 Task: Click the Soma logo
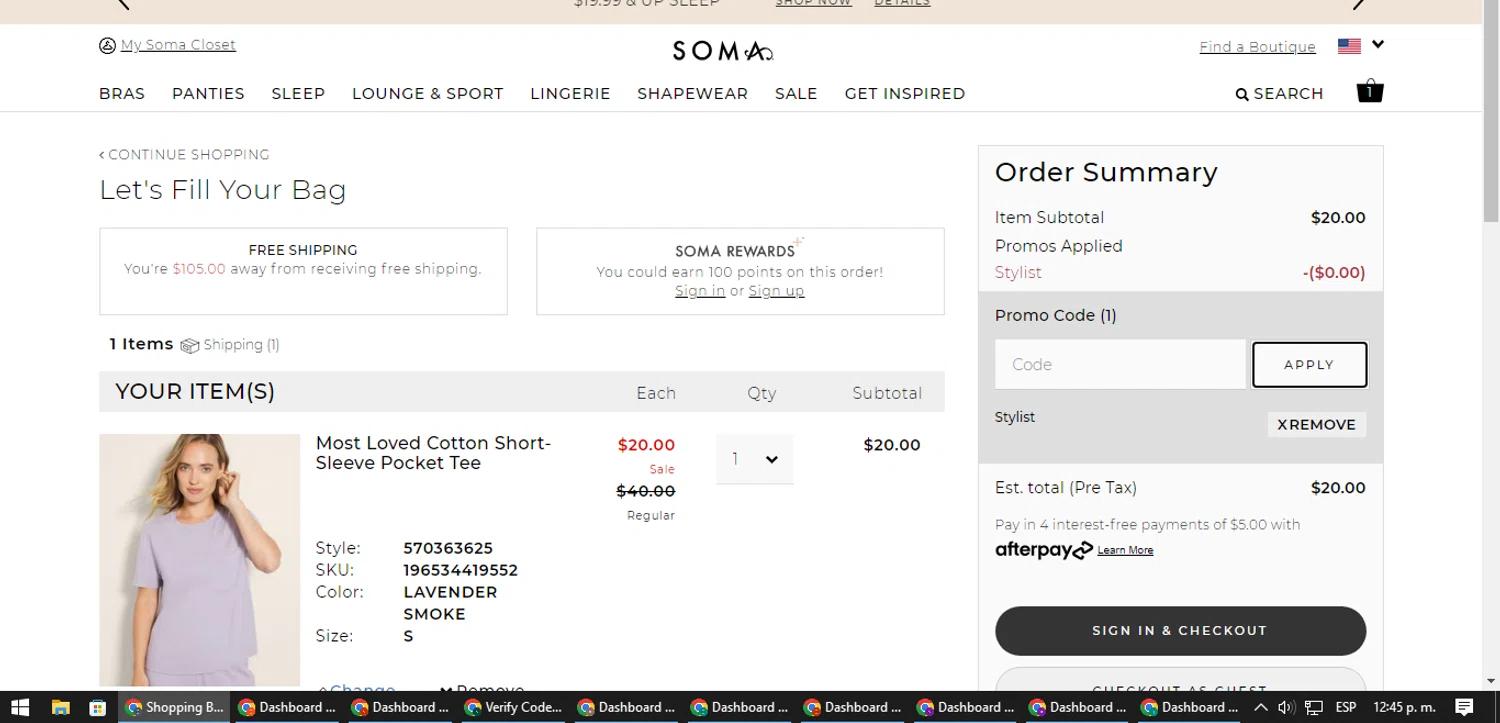[x=722, y=50]
